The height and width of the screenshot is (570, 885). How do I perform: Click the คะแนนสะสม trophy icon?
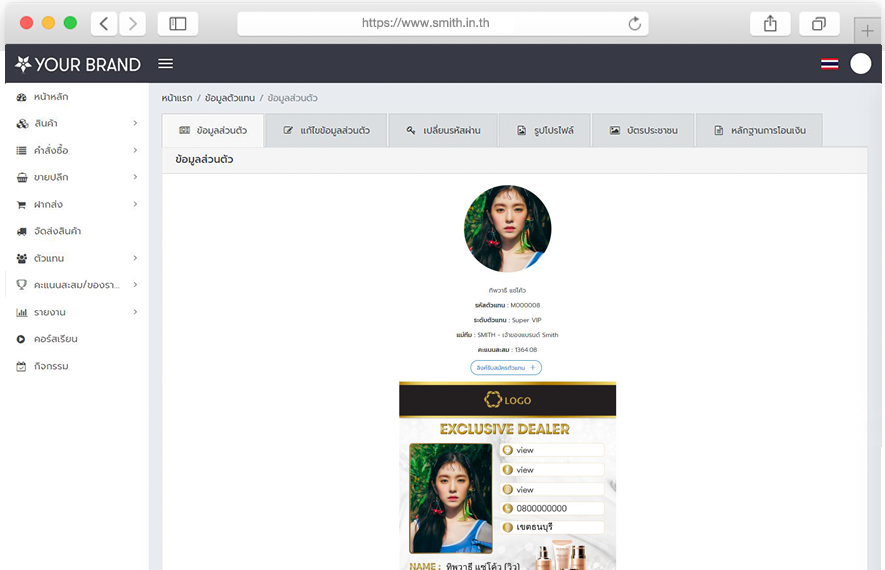[21, 285]
